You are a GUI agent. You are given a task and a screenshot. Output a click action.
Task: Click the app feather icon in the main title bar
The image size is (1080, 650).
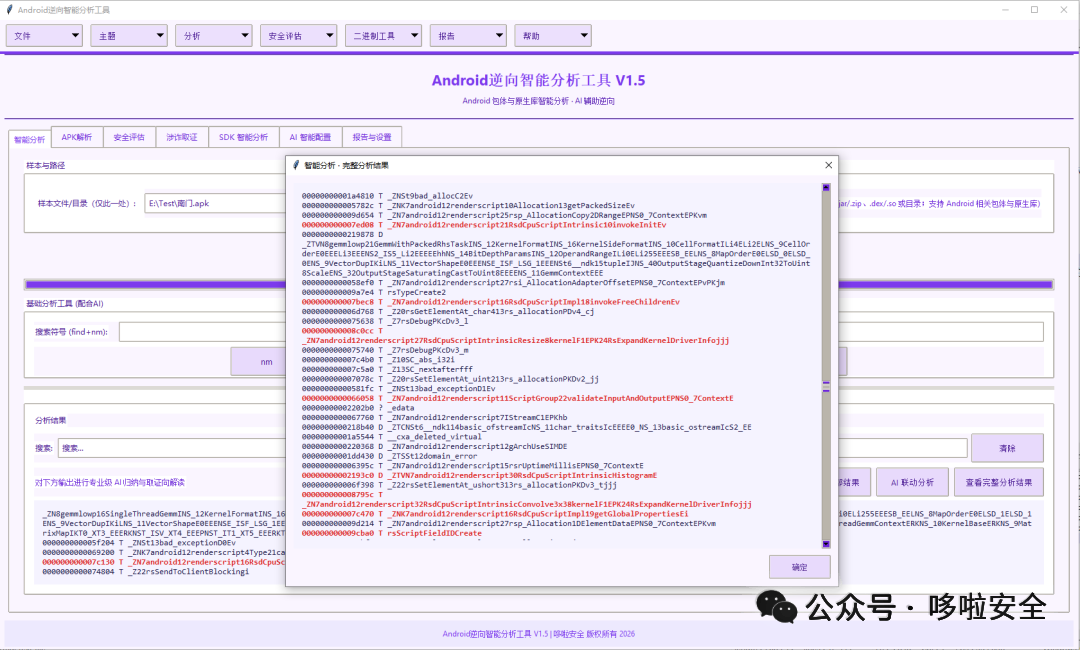coord(10,10)
